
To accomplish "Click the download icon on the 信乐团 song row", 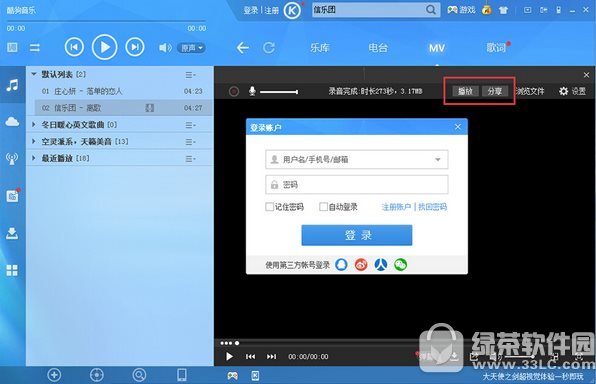I will pyautogui.click(x=150, y=108).
